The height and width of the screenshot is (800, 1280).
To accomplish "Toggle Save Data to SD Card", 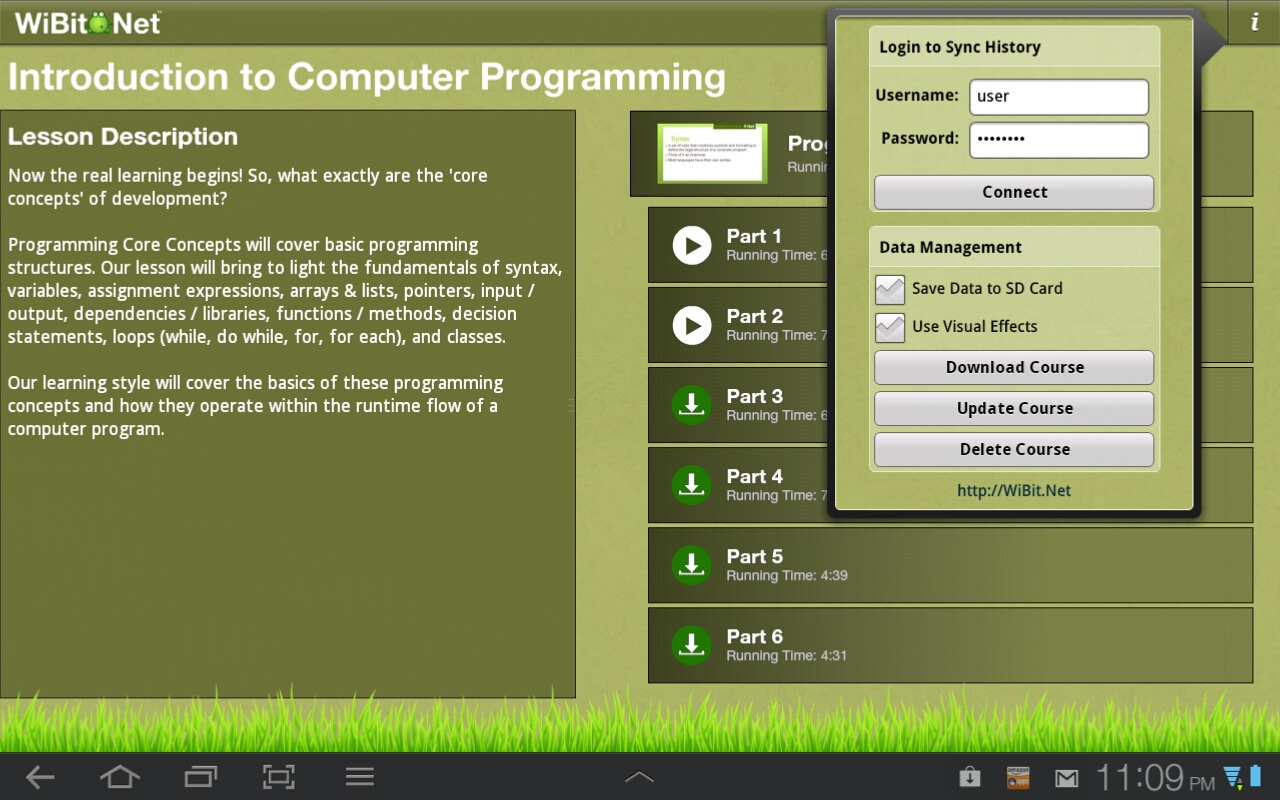I will 889,289.
